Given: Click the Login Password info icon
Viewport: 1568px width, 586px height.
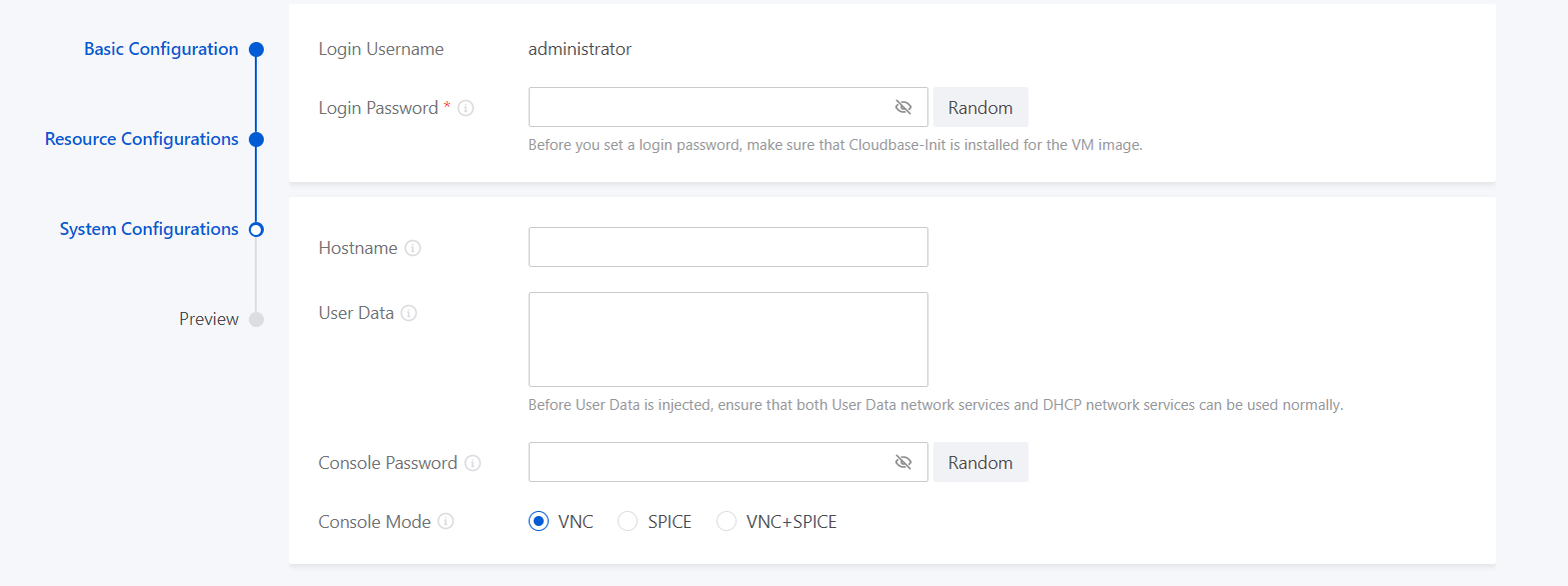Looking at the screenshot, I should pos(466,108).
